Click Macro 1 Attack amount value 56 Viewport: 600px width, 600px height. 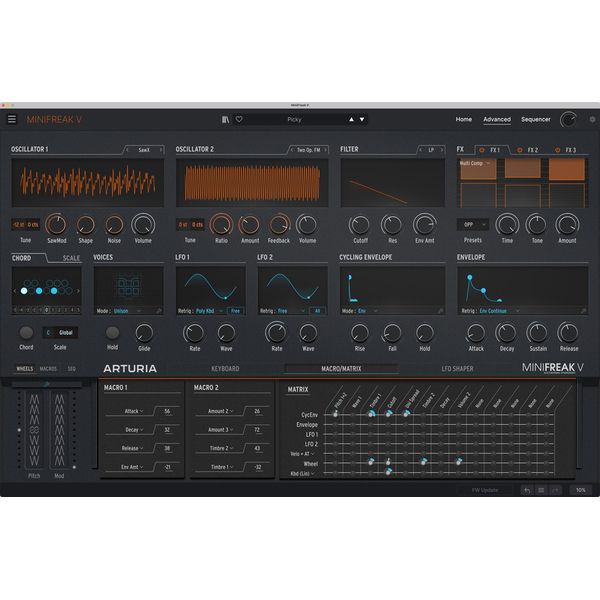pyautogui.click(x=167, y=411)
